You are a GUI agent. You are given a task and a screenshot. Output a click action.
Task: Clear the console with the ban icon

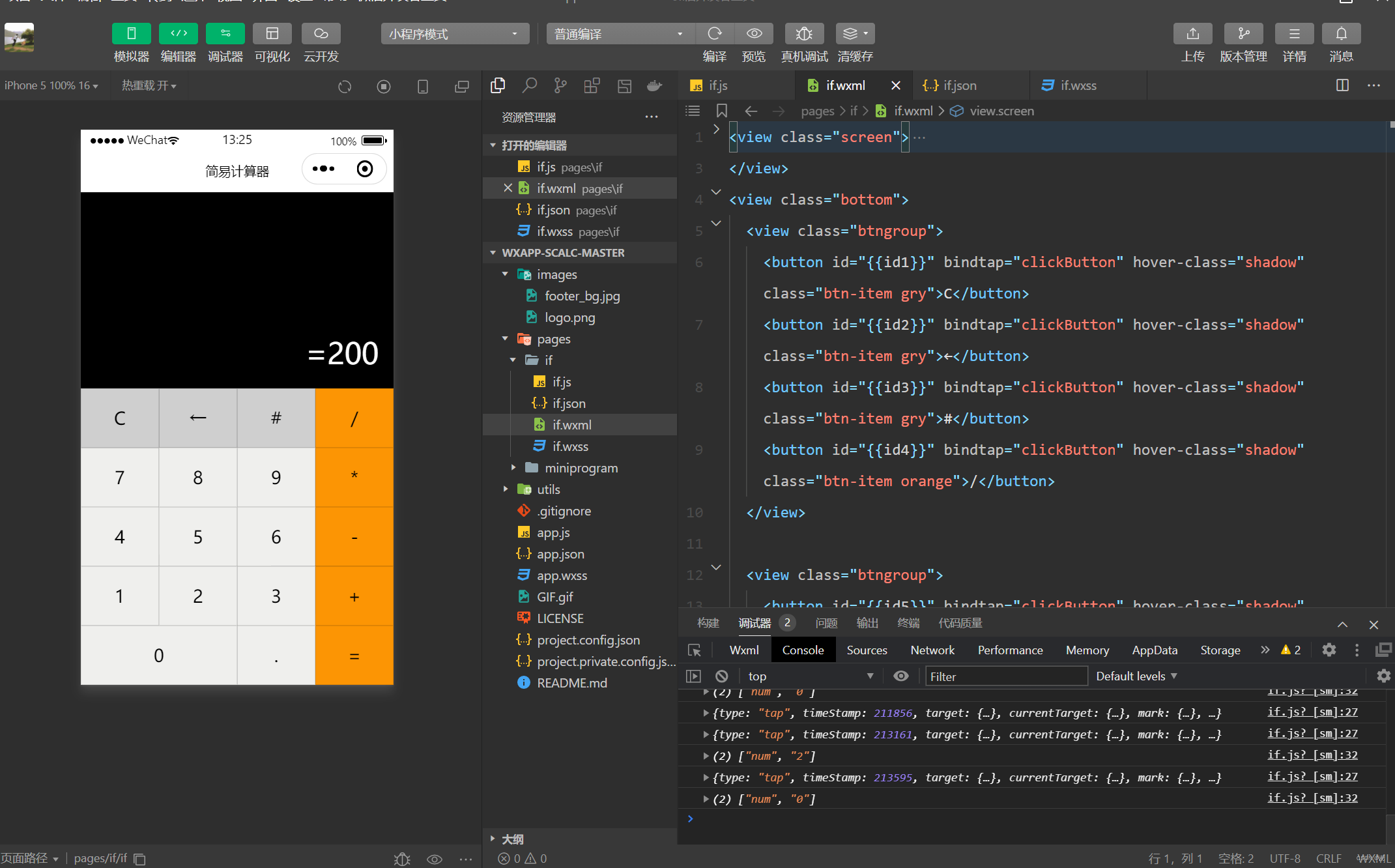point(721,676)
